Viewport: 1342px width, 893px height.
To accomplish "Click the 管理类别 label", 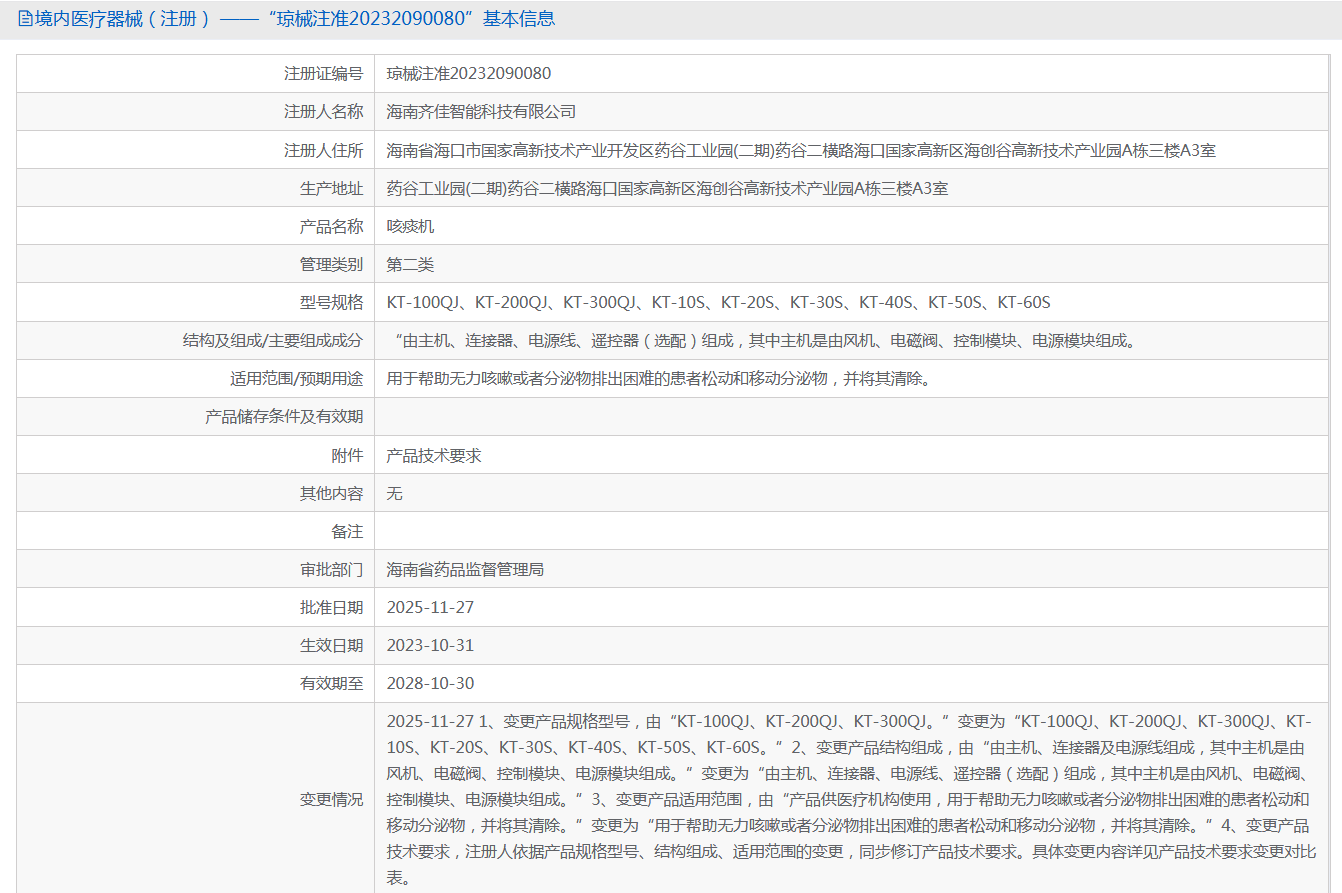I will [x=331, y=264].
